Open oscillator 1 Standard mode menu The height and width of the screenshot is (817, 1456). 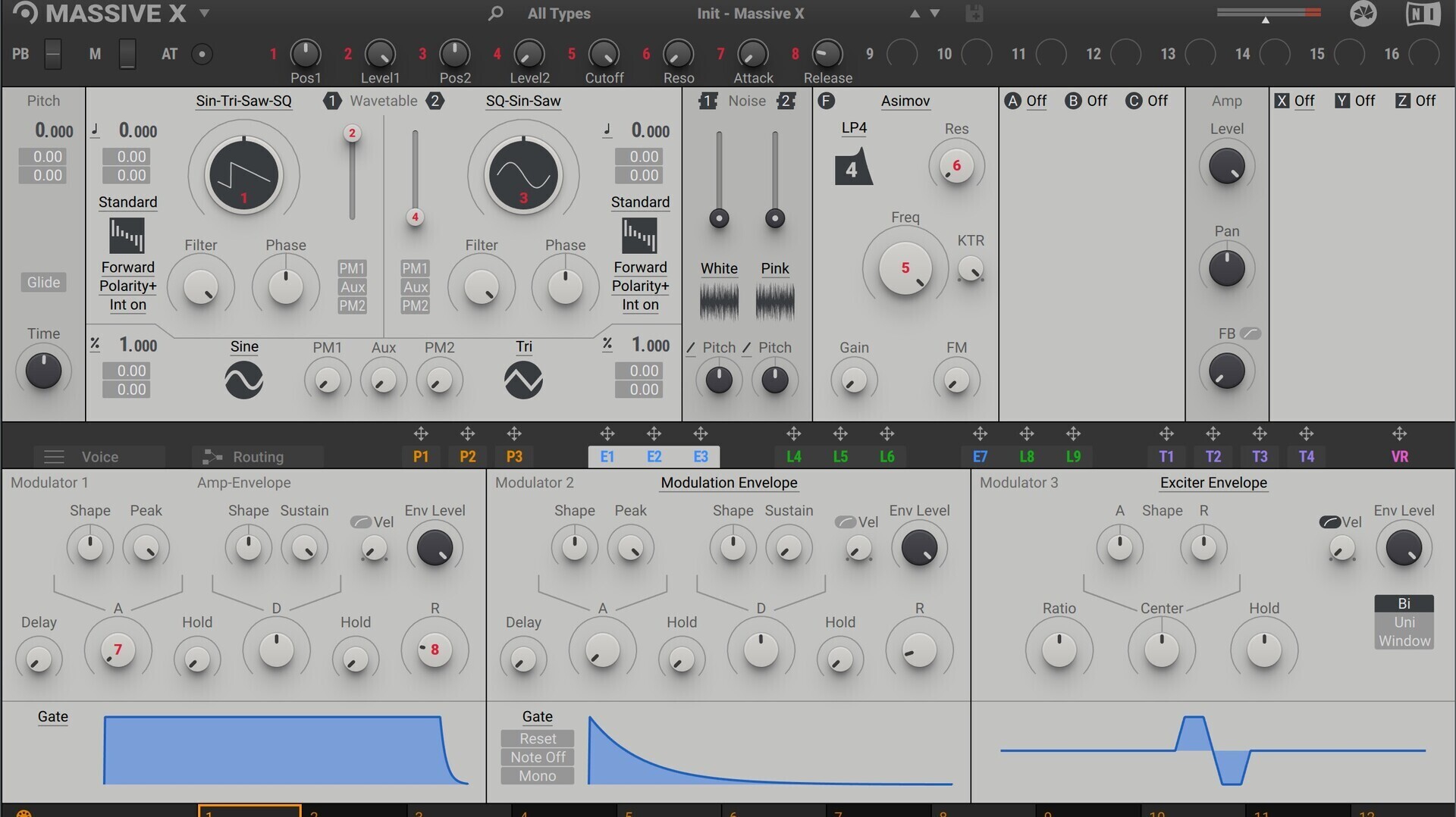click(127, 202)
